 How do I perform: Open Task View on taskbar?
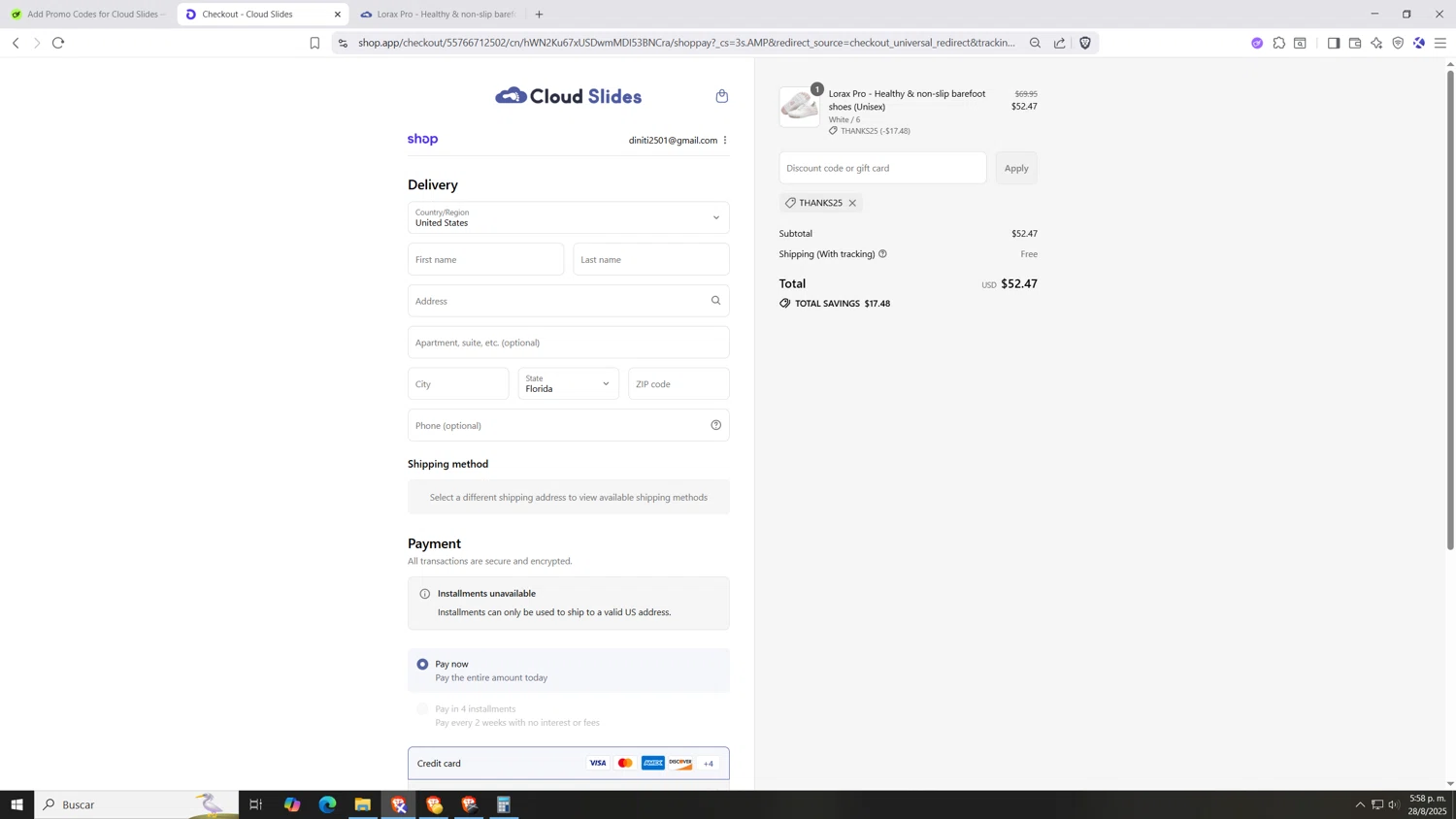256,804
